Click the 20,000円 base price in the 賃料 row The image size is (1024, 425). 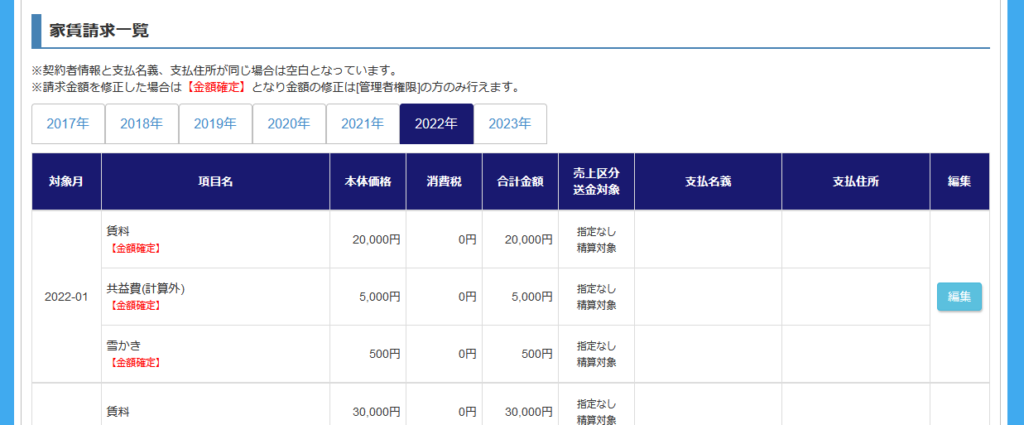pos(376,240)
